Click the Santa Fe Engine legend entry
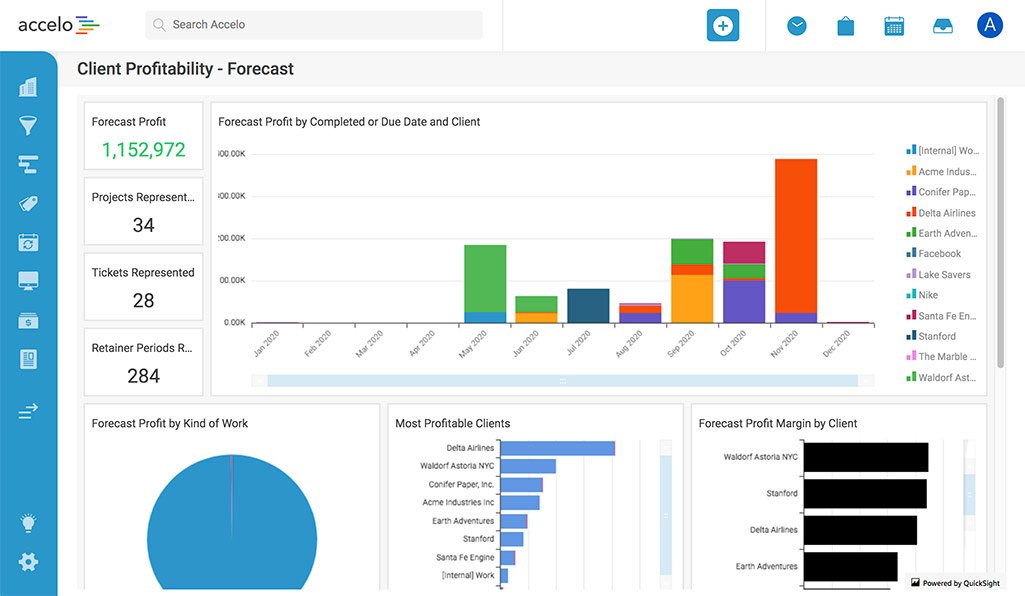The width and height of the screenshot is (1025, 596). [x=941, y=316]
